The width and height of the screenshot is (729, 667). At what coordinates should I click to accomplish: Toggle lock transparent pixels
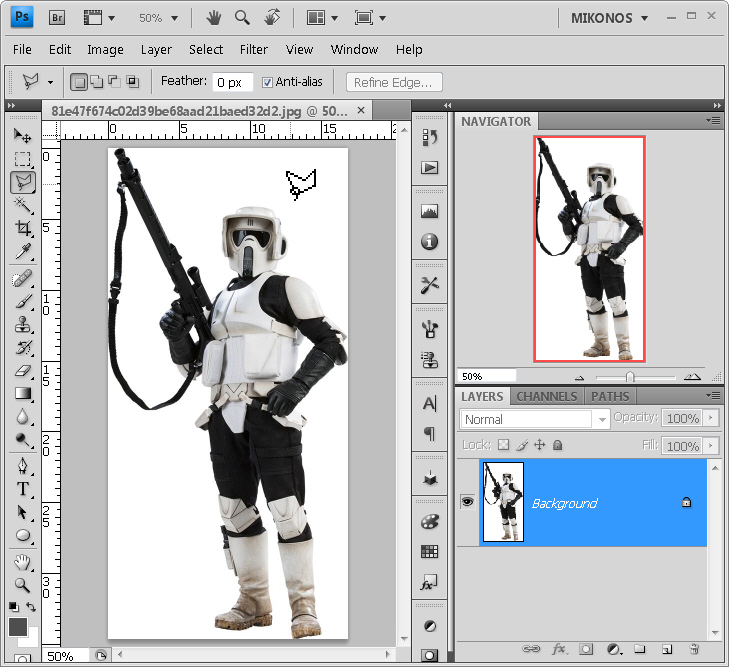[x=503, y=445]
